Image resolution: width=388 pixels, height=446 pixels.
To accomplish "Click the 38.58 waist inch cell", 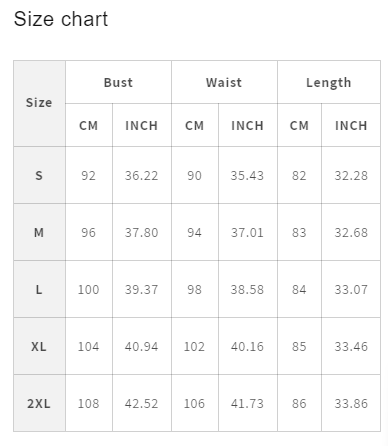I will 248,289.
